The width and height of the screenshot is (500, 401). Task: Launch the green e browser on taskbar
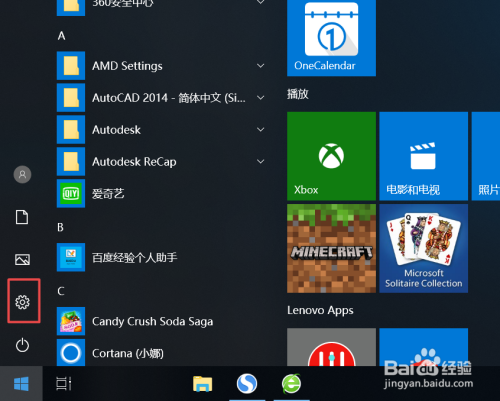pos(291,383)
